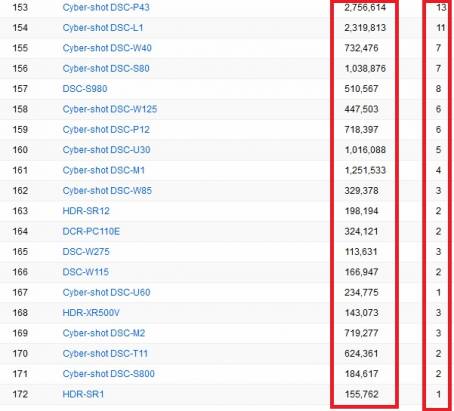Click the Cyber-shot DSC-W40 camera link

(x=107, y=48)
